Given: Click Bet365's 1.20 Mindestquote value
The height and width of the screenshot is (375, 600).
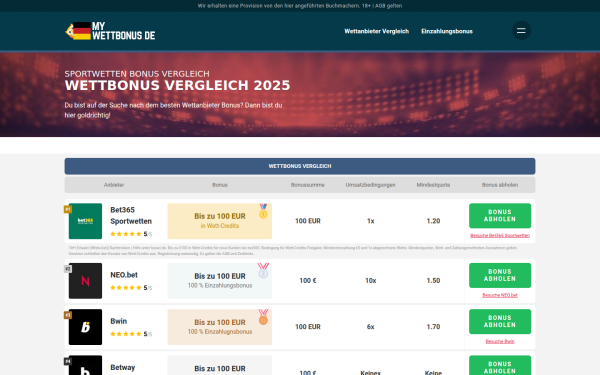Looking at the screenshot, I should 433,221.
